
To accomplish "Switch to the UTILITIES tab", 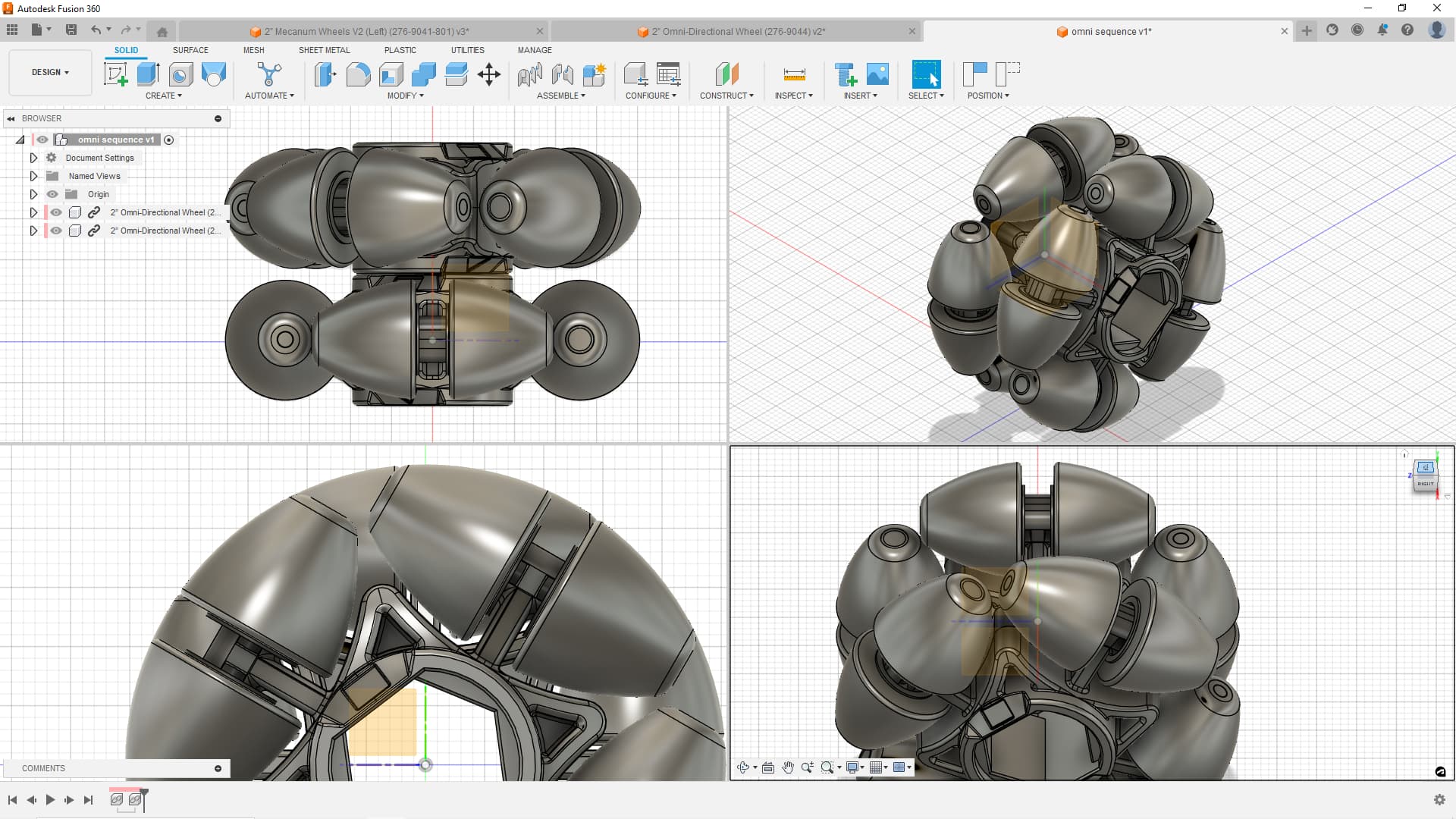I will (x=468, y=50).
